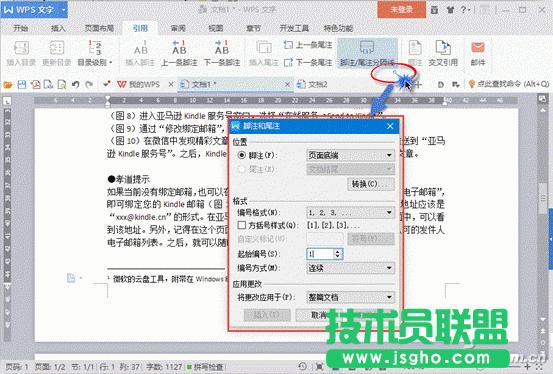The height and width of the screenshot is (374, 553).
Task: Open the 将更改应用于 整篇文档 dropdown
Action: (x=350, y=297)
